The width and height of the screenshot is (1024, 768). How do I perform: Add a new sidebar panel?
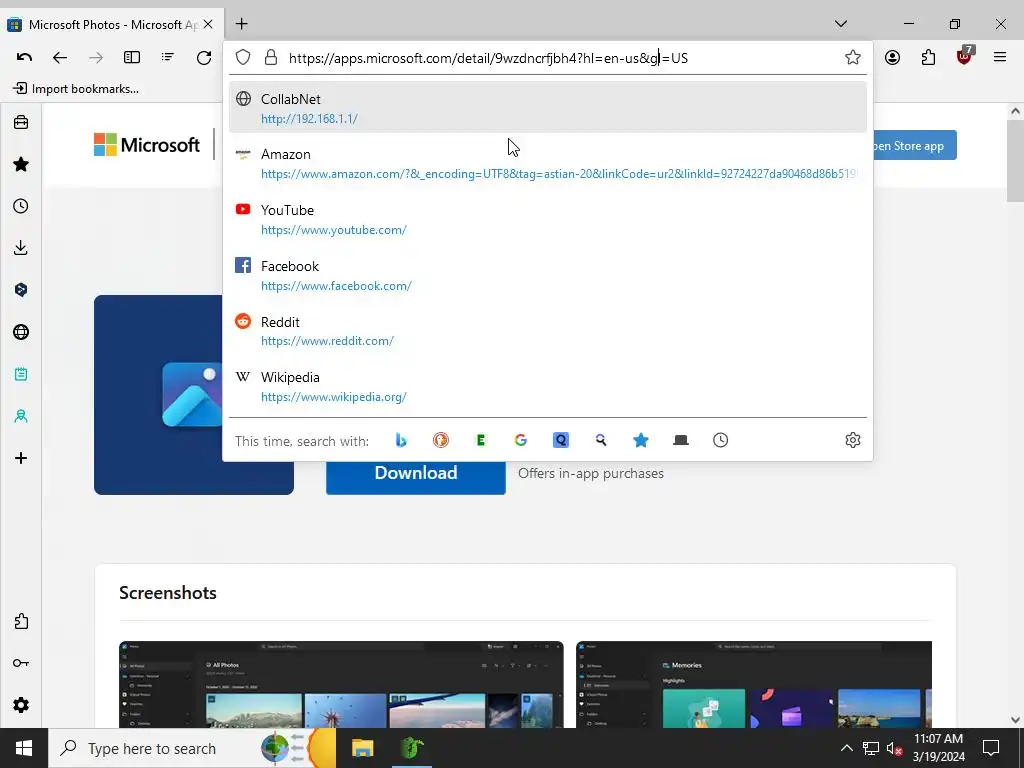tap(21, 458)
